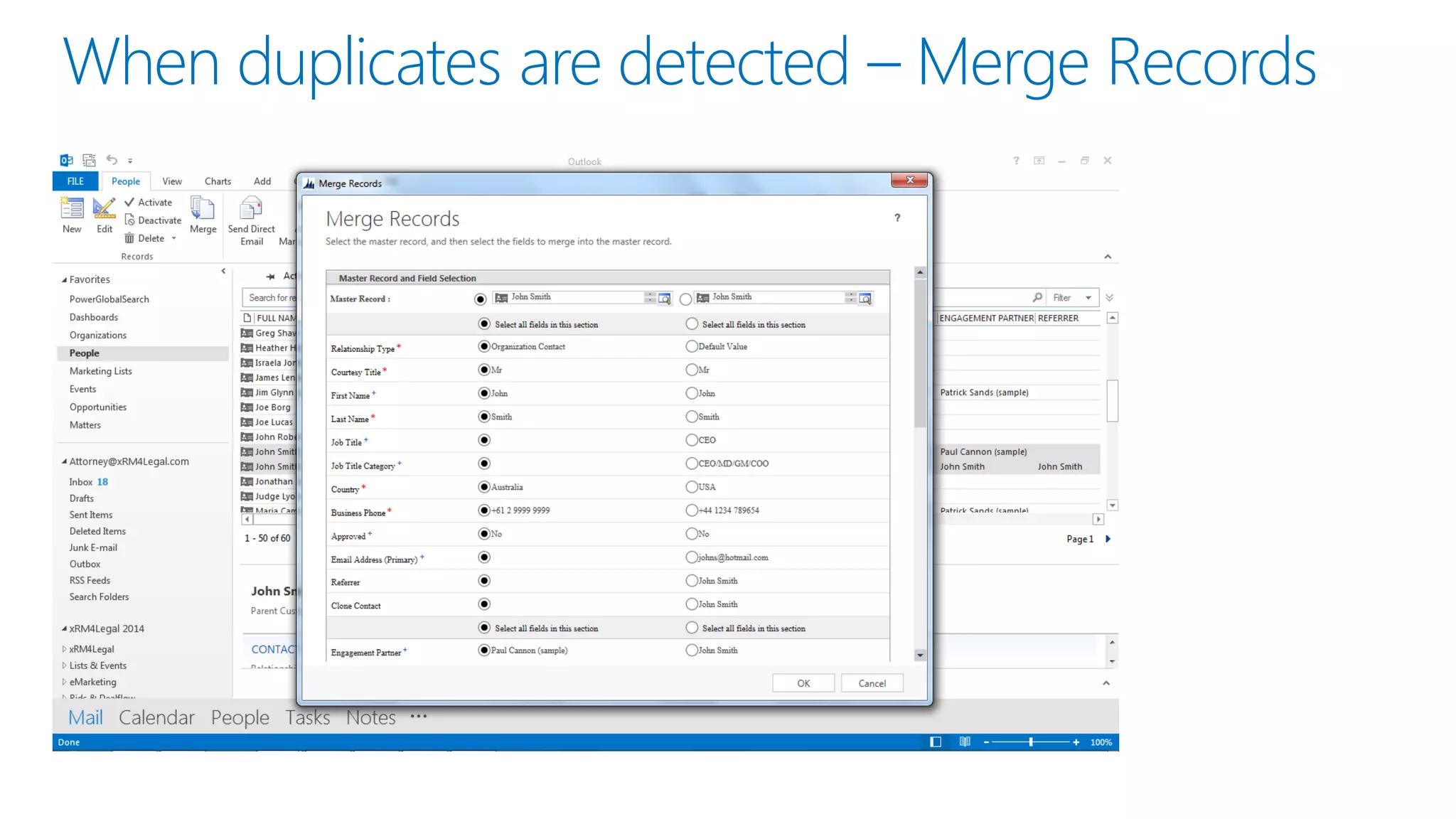This screenshot has width=1456, height=819.
Task: Expand the xRM4Legal subfolder
Action: click(x=64, y=649)
